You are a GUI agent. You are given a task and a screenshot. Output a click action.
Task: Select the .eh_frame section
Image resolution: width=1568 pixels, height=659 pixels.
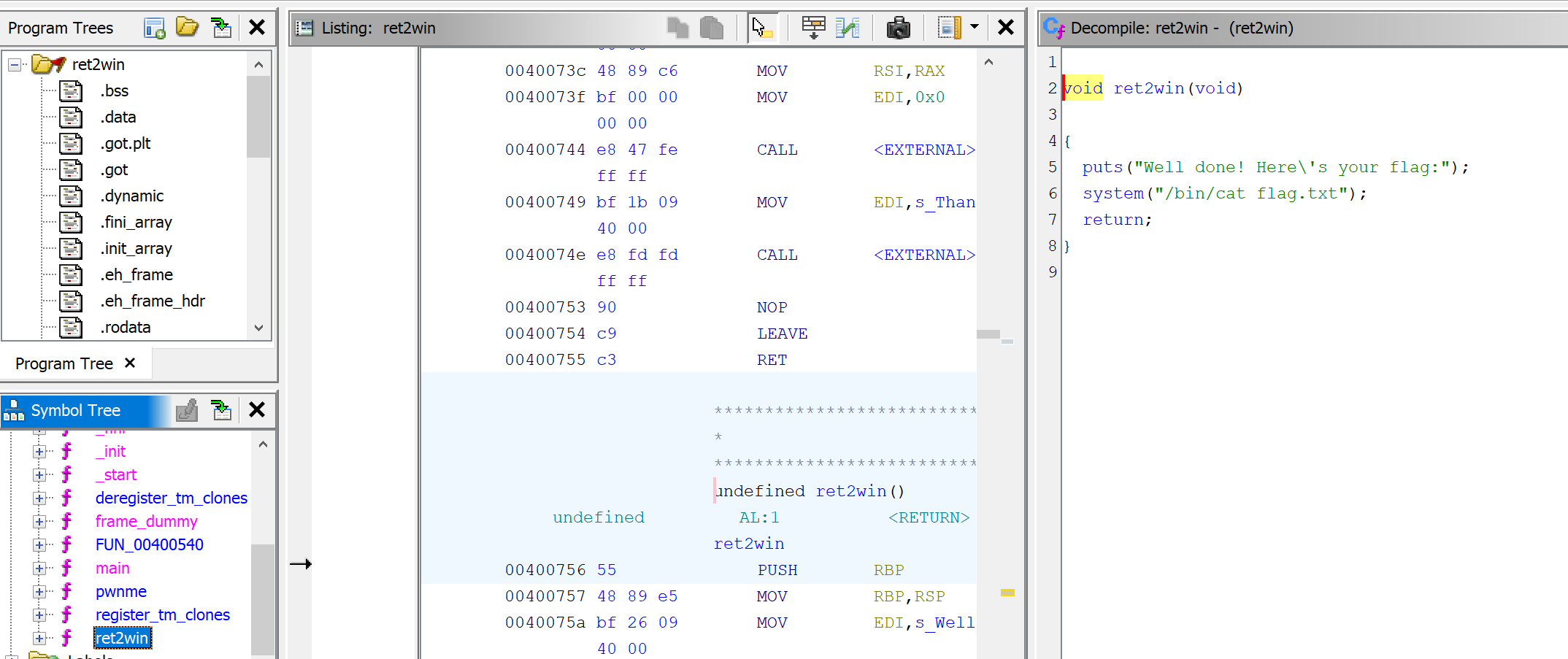point(137,274)
